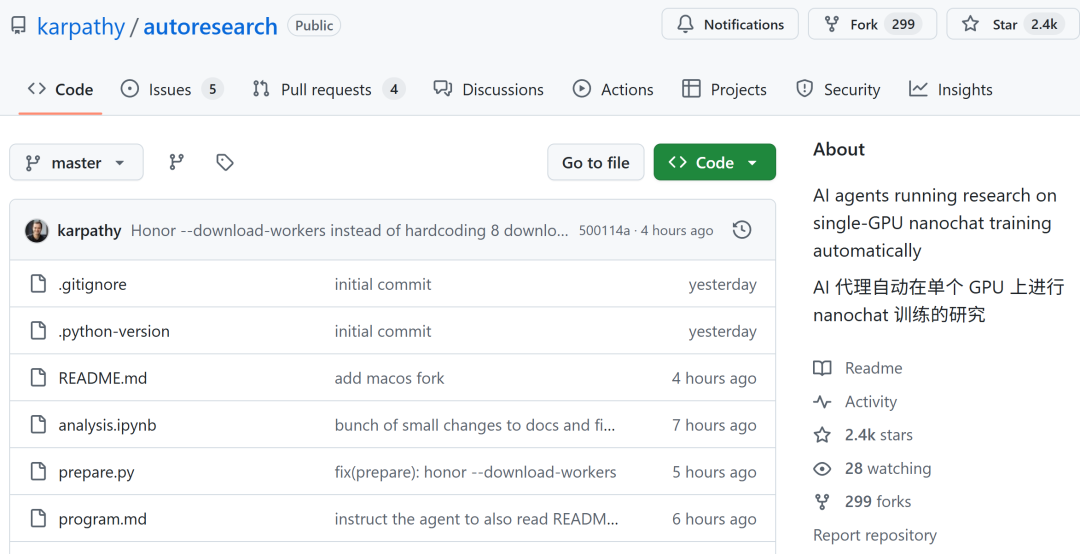The width and height of the screenshot is (1080, 554).
Task: Click the repository icon before karpathy
Action: click(18, 26)
